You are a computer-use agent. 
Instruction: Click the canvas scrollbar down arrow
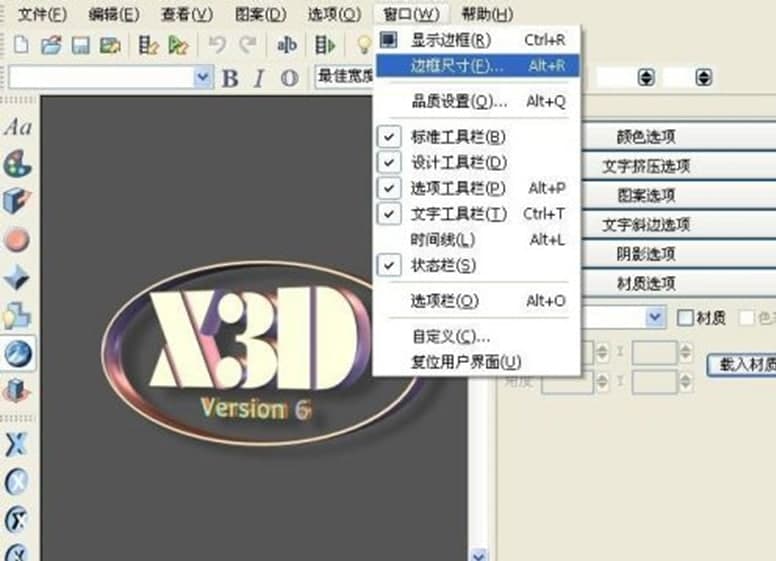click(x=478, y=555)
